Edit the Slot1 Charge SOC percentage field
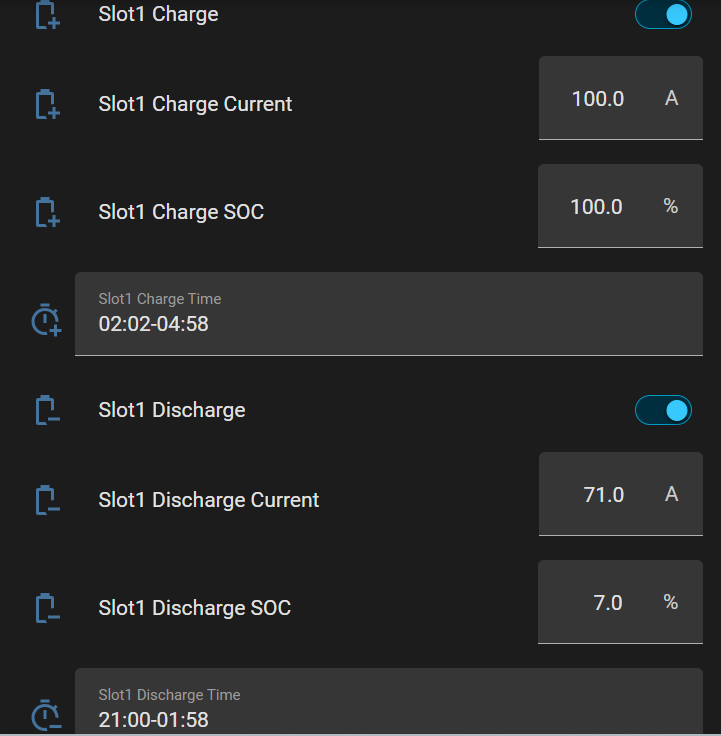 pos(620,206)
